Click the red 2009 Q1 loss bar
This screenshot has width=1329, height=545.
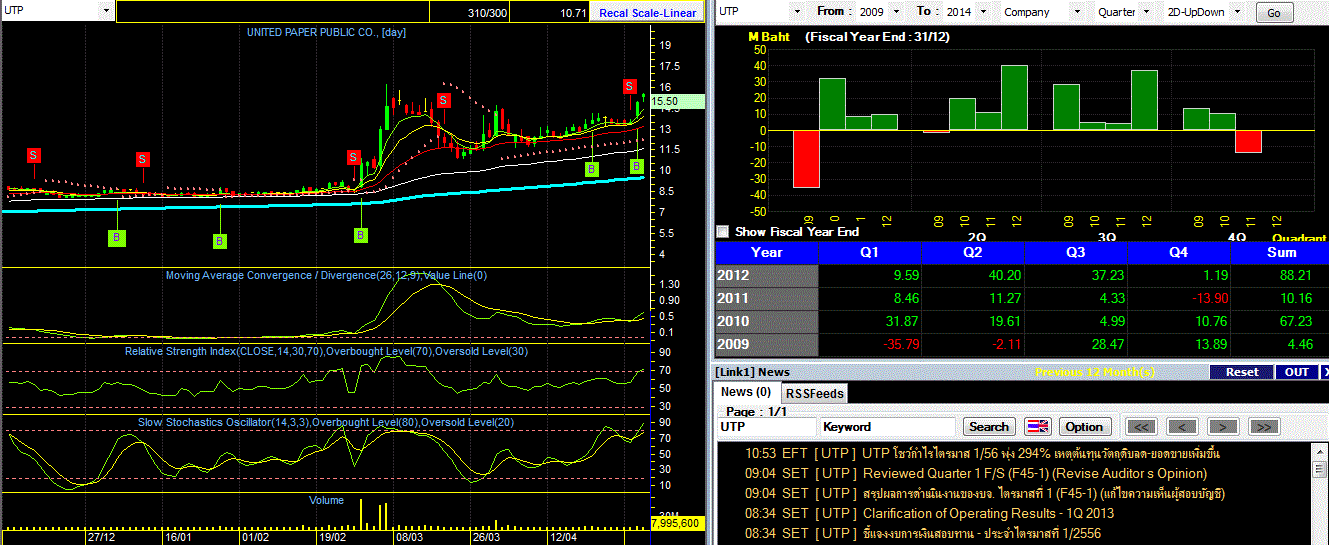tap(806, 159)
